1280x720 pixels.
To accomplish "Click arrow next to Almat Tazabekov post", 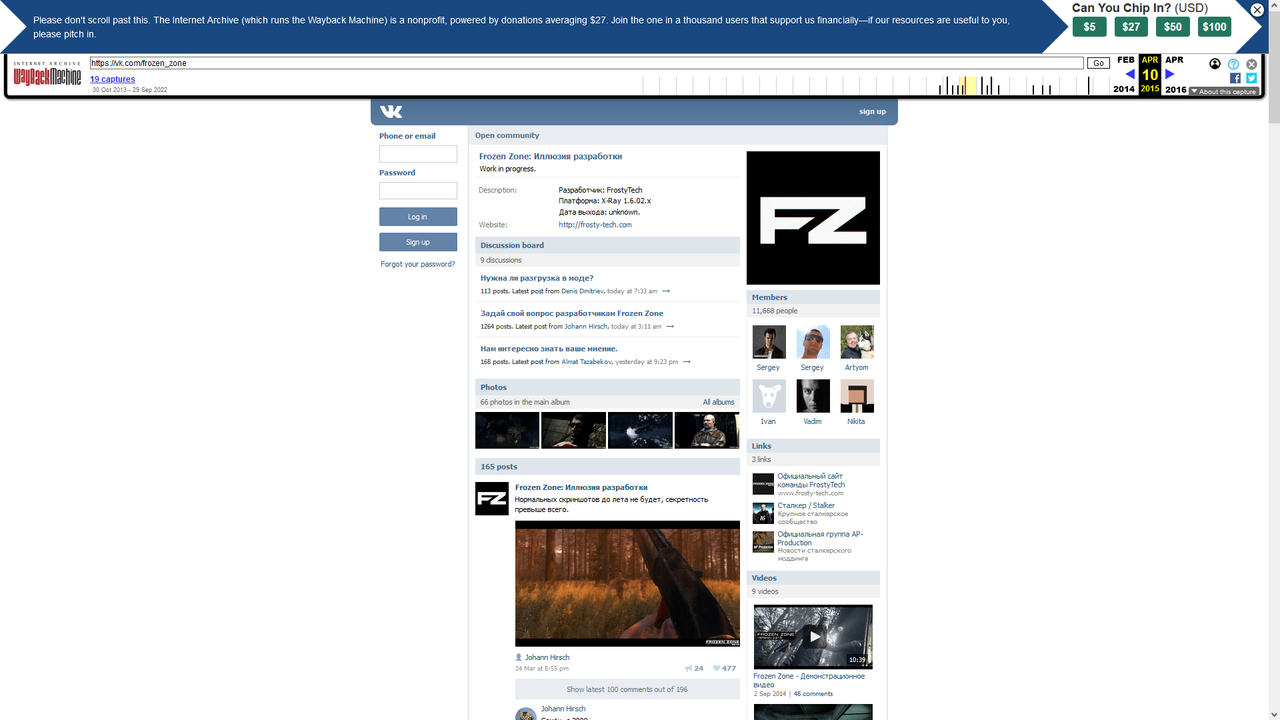I will tap(686, 362).
